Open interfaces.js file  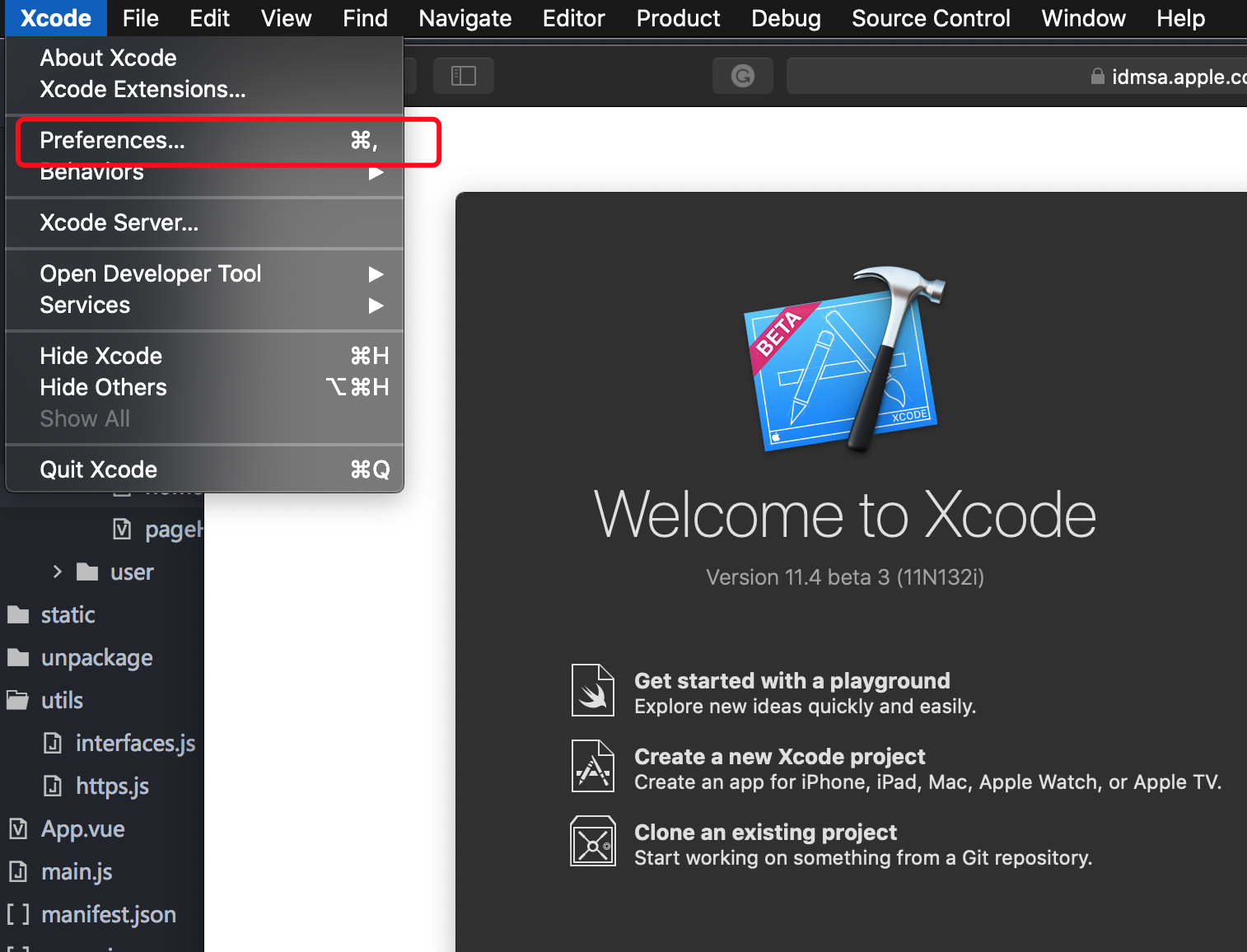(x=136, y=744)
